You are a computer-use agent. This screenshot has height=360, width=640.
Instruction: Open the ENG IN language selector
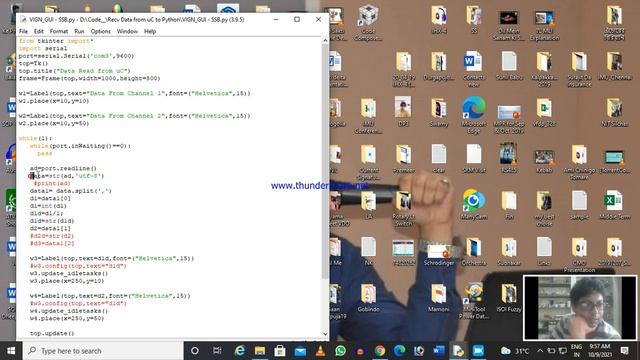click(576, 351)
